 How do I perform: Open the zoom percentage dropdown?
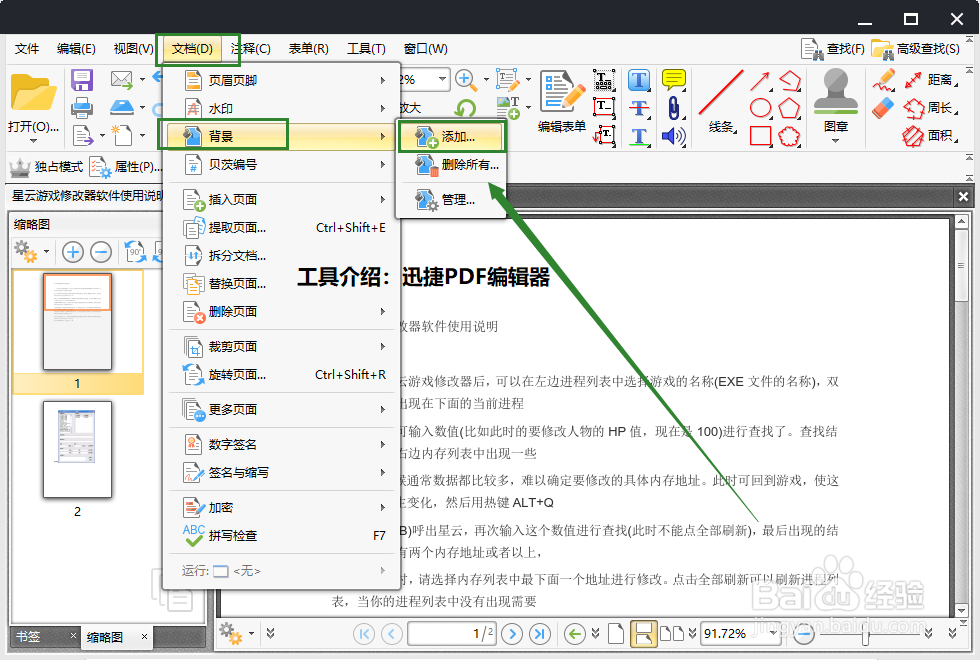(773, 633)
